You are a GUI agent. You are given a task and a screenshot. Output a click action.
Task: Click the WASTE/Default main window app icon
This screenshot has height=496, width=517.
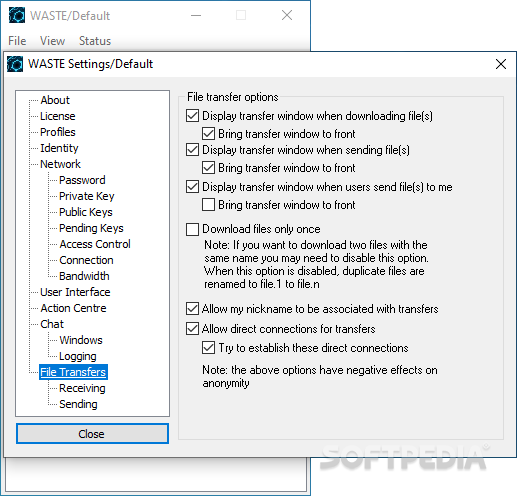[x=17, y=15]
